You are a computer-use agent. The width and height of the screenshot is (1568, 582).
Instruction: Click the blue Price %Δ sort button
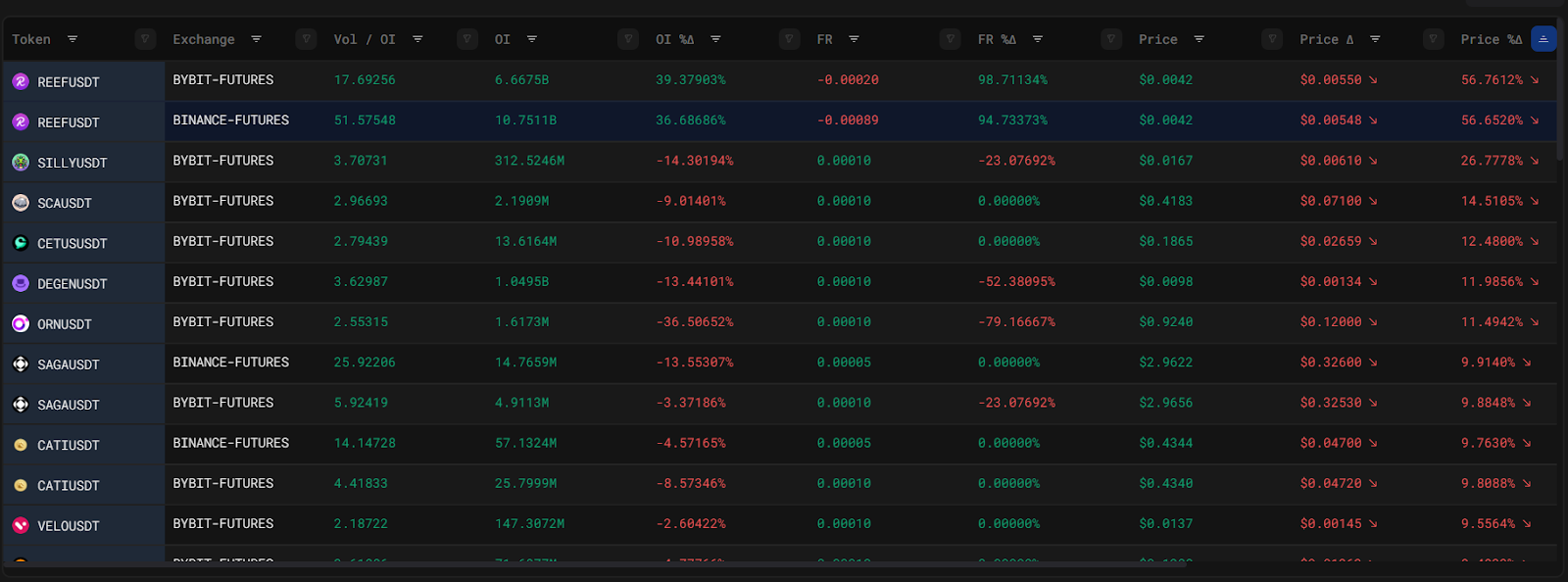[1543, 39]
